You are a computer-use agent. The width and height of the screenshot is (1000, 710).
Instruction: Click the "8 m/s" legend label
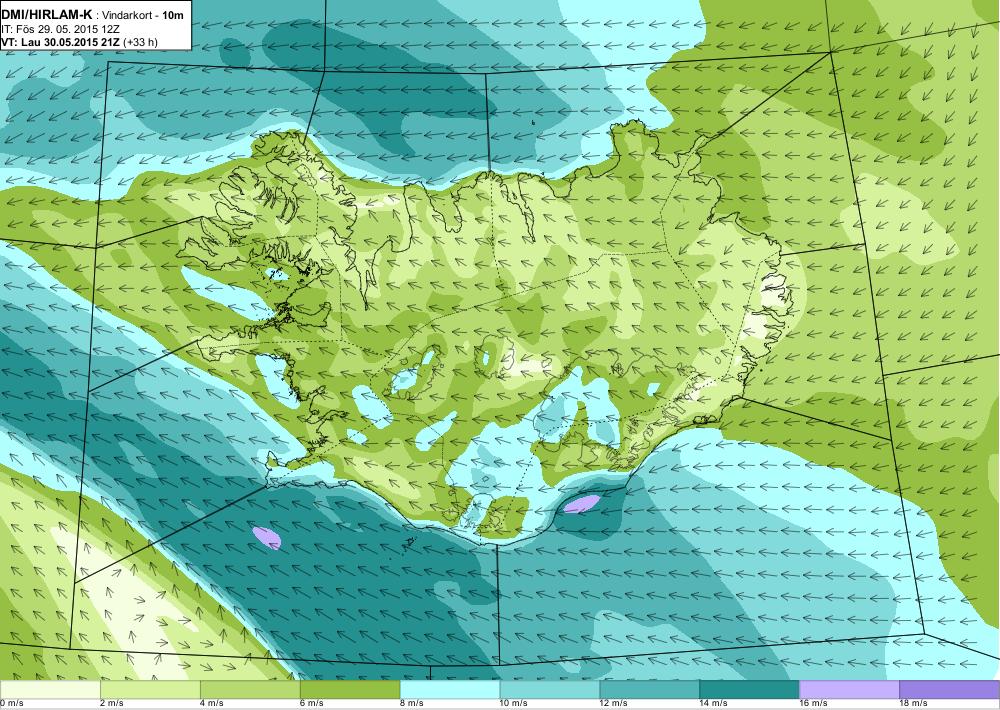point(412,704)
